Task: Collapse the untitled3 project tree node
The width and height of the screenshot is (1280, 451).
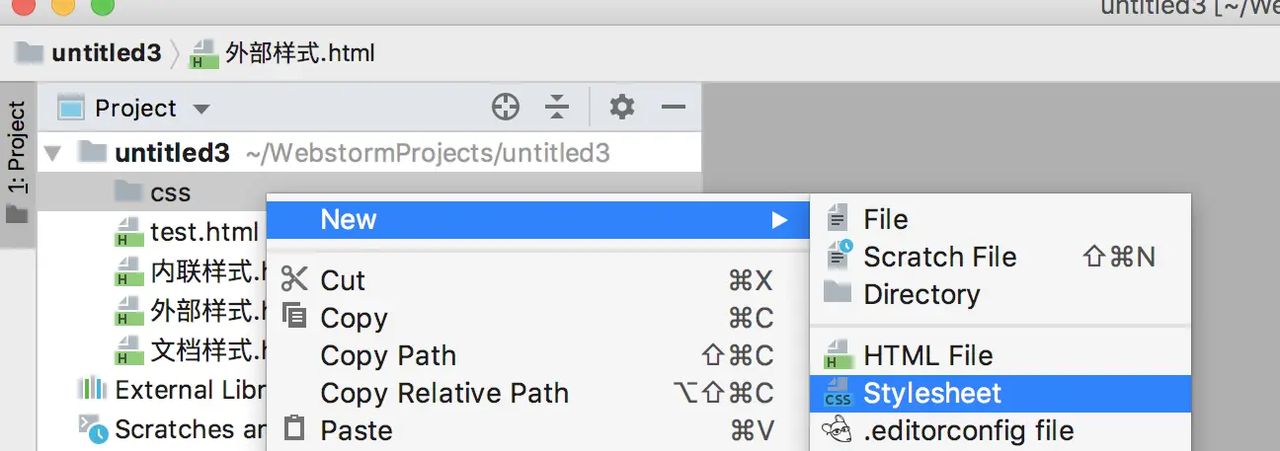Action: 53,154
